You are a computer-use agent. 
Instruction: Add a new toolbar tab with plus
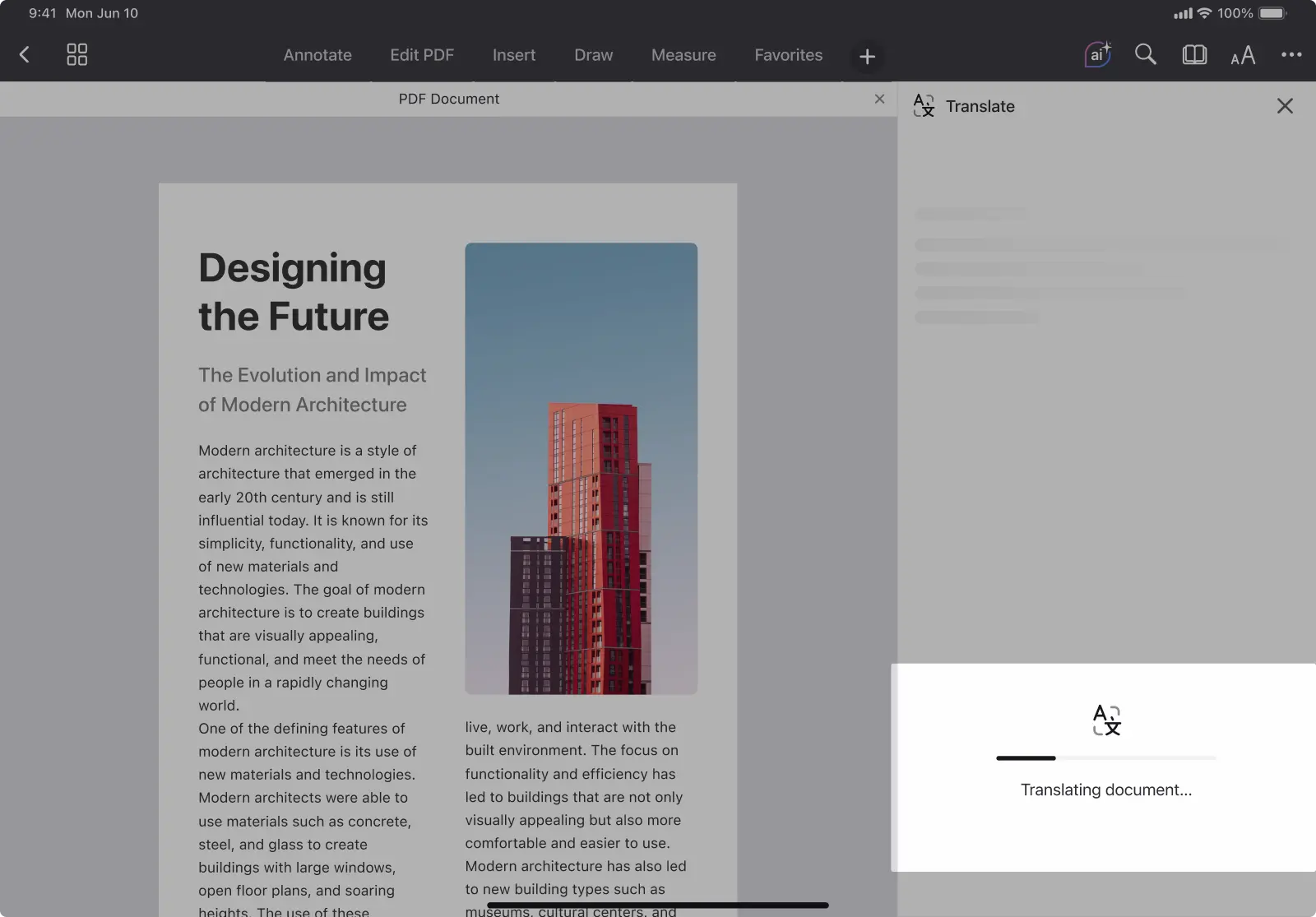(x=867, y=57)
